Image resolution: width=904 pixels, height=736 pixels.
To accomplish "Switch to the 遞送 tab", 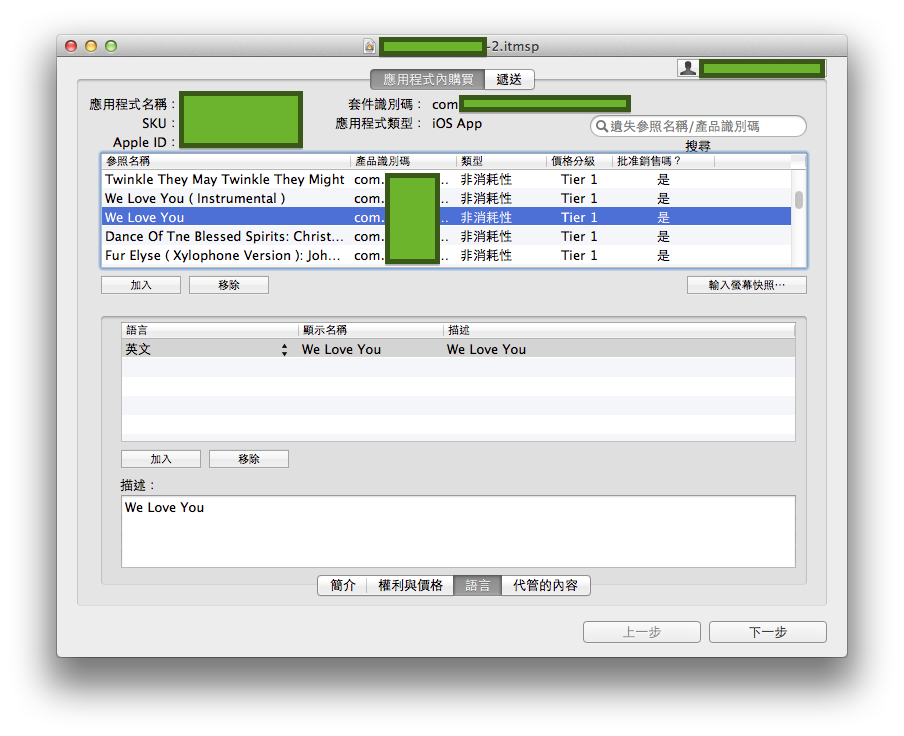I will [x=509, y=80].
